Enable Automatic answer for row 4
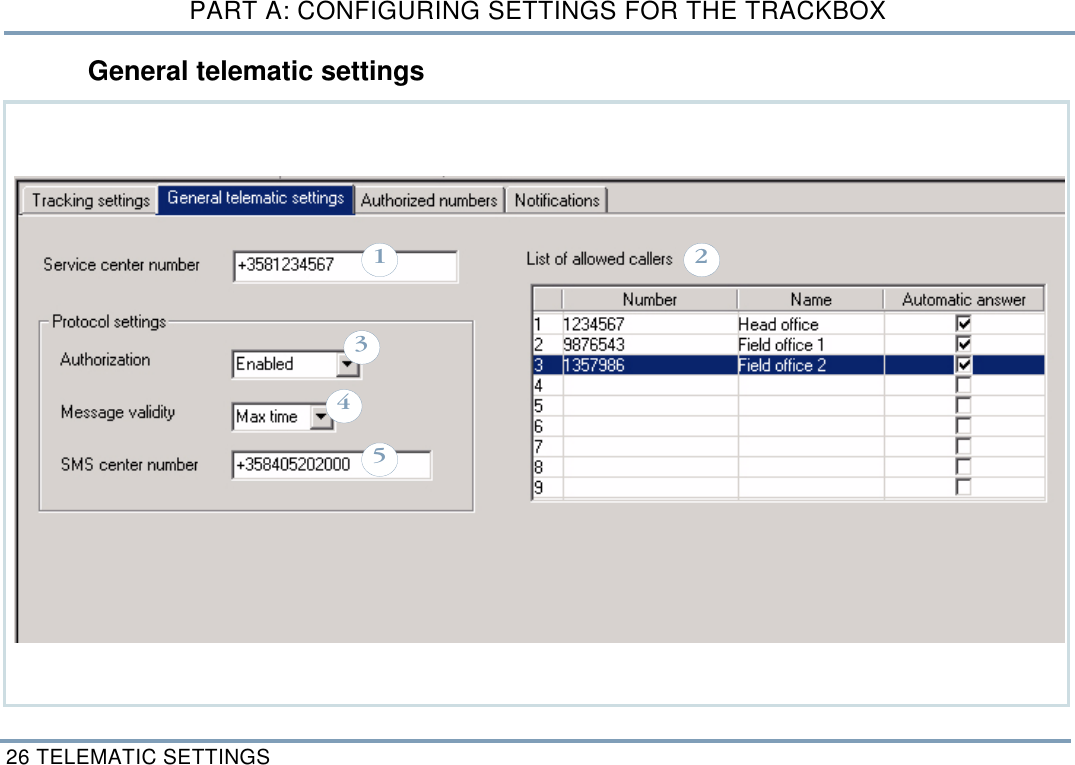 (x=961, y=385)
